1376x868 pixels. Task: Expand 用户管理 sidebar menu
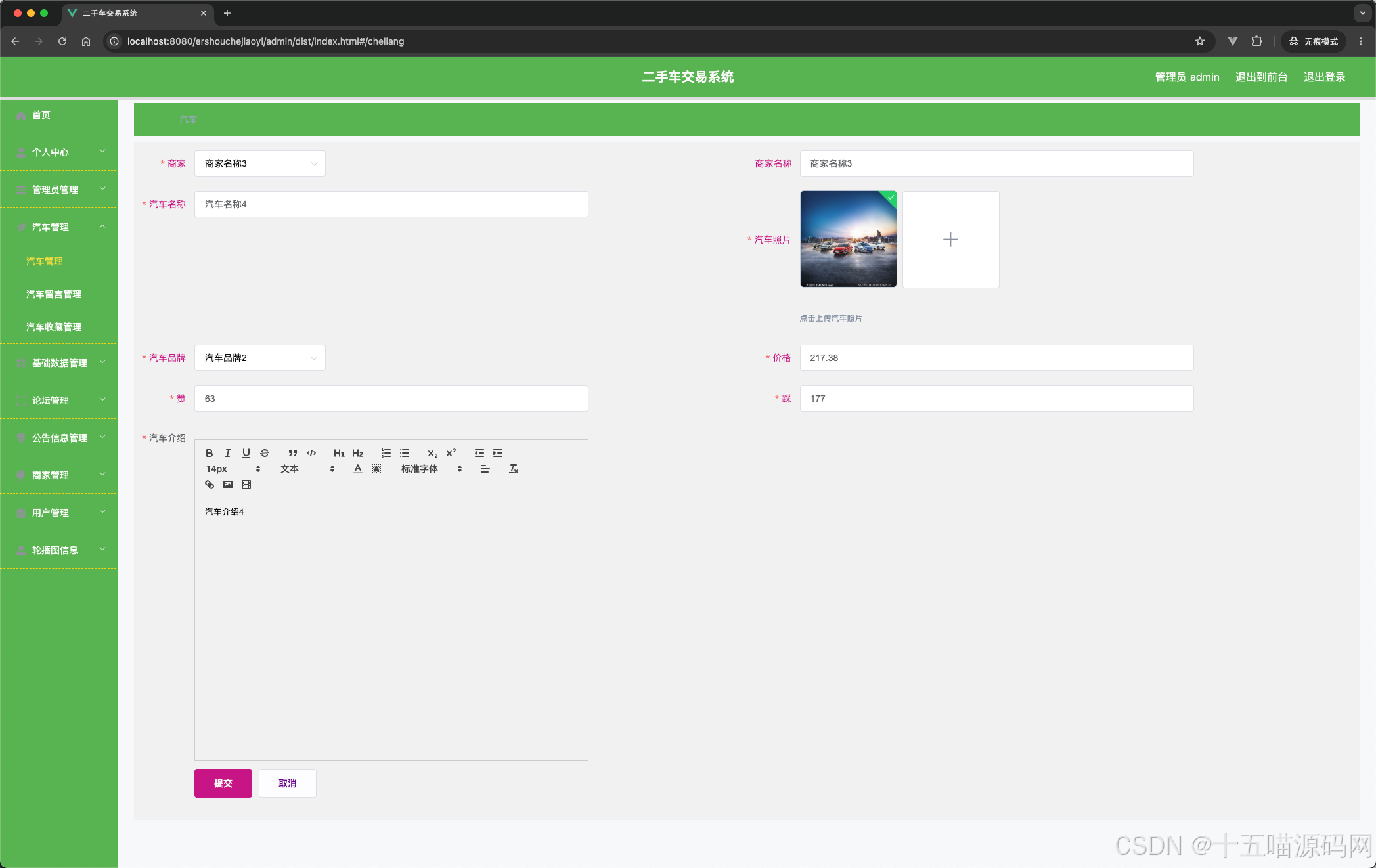pos(59,513)
